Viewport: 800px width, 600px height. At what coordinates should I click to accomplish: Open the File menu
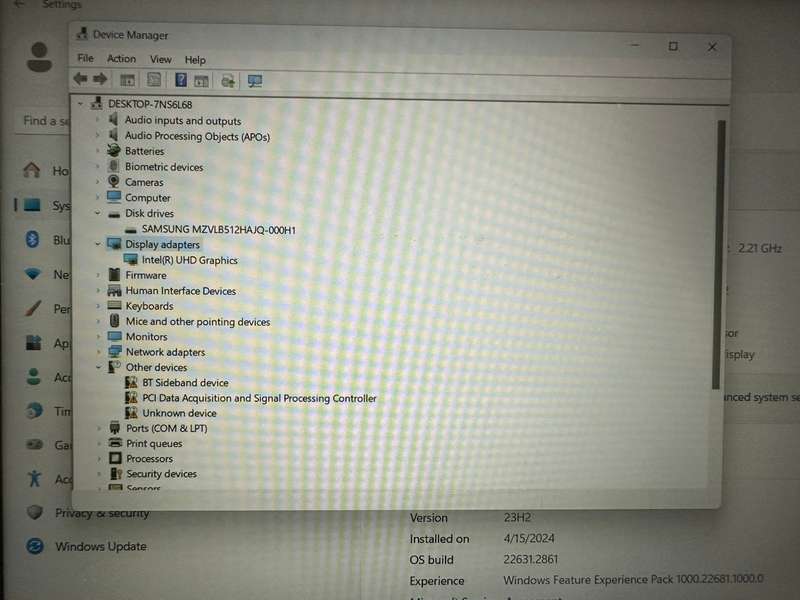pos(85,58)
